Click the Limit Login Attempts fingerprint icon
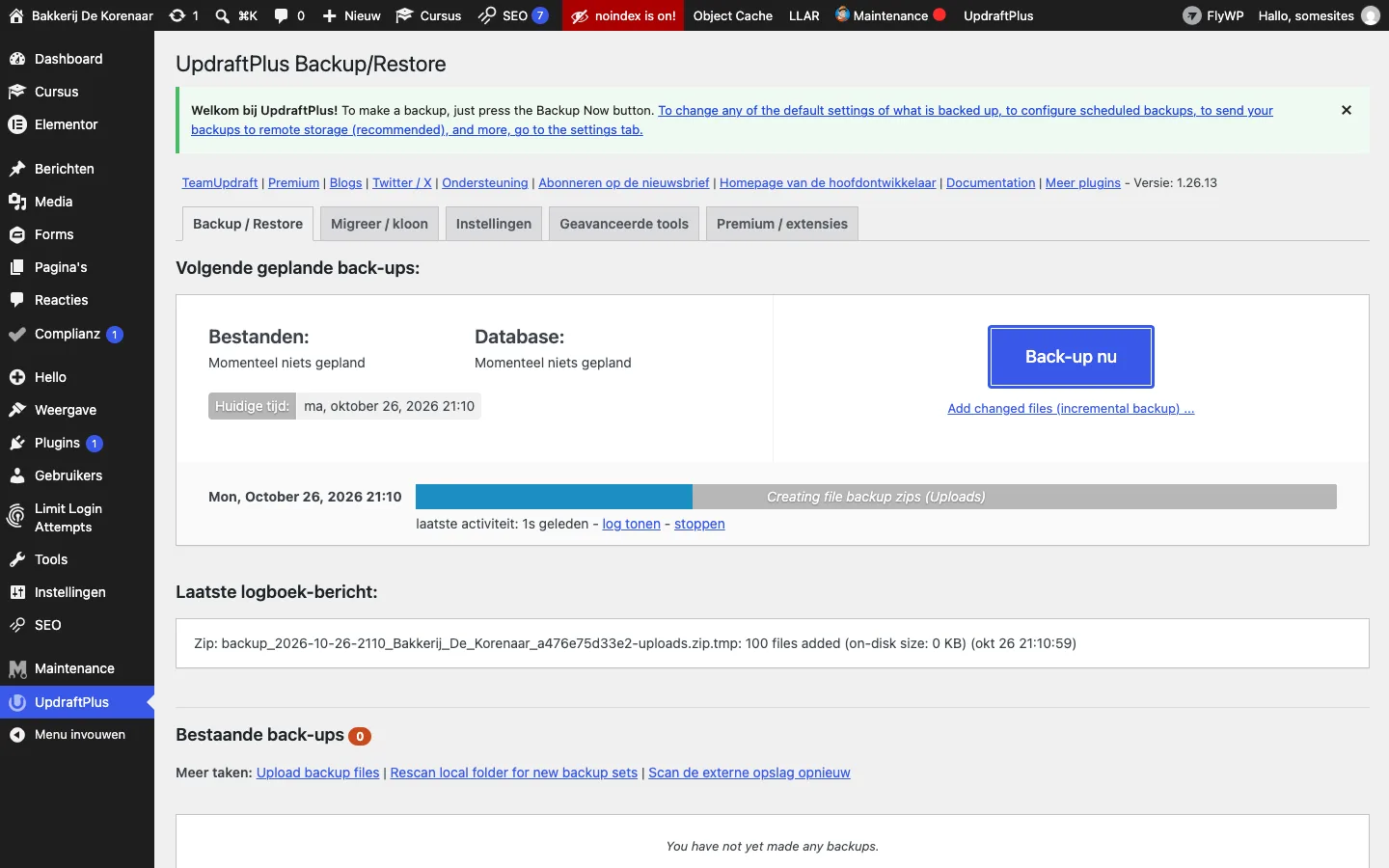This screenshot has height=868, width=1389. tap(16, 517)
